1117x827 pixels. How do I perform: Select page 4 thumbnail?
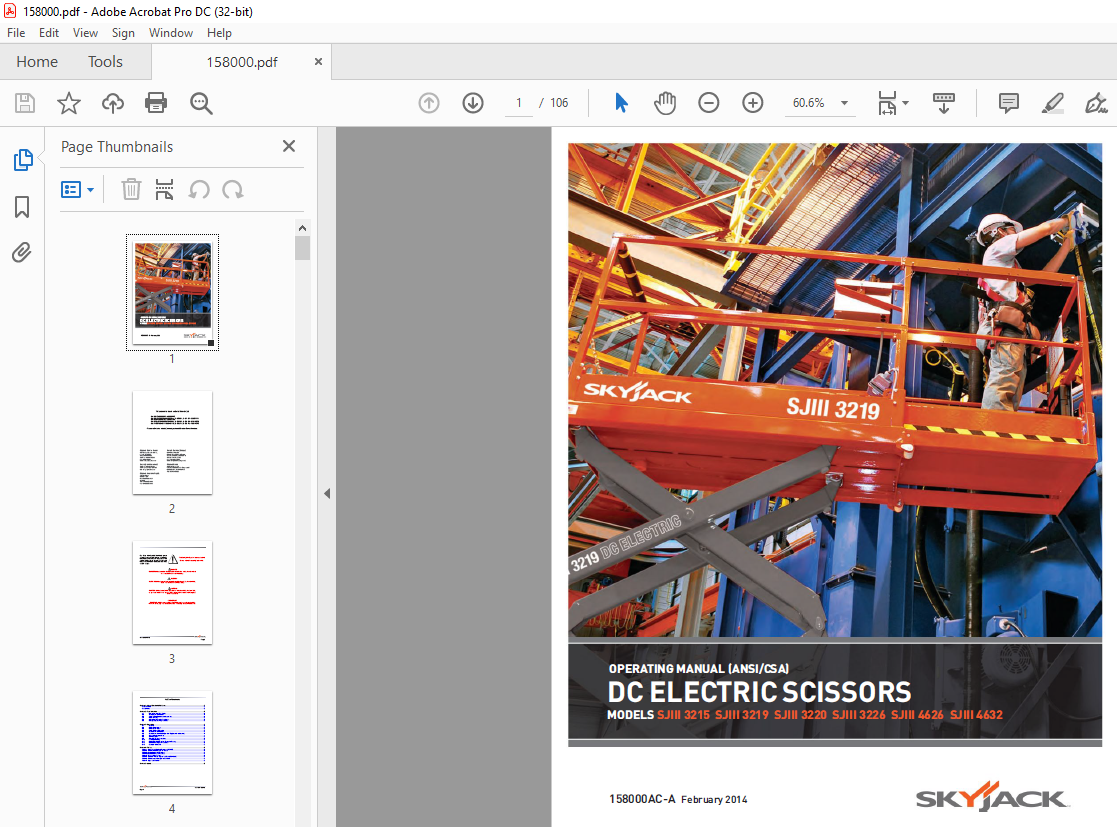(172, 743)
